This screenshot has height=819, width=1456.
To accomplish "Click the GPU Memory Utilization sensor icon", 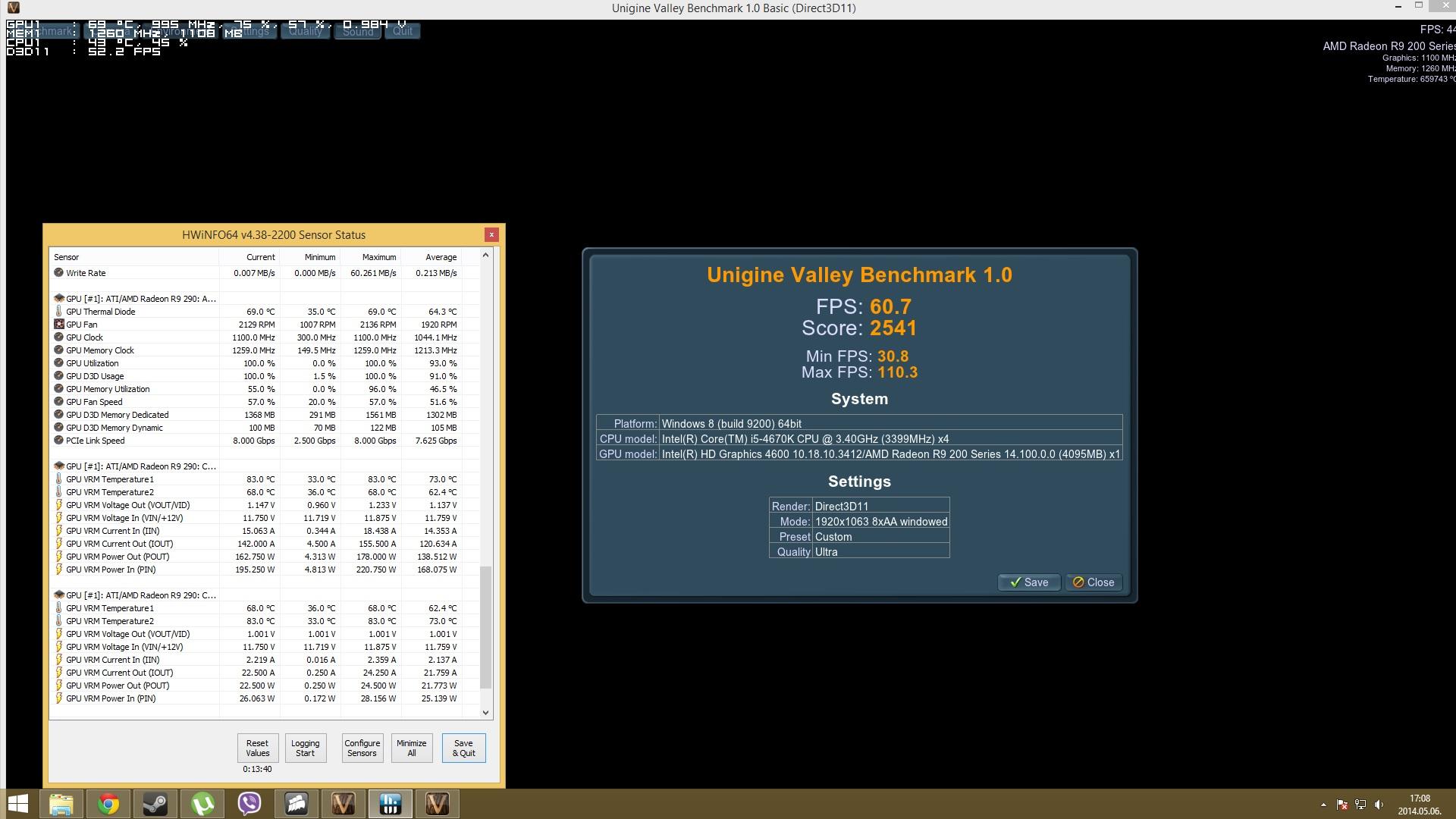I will [x=58, y=389].
